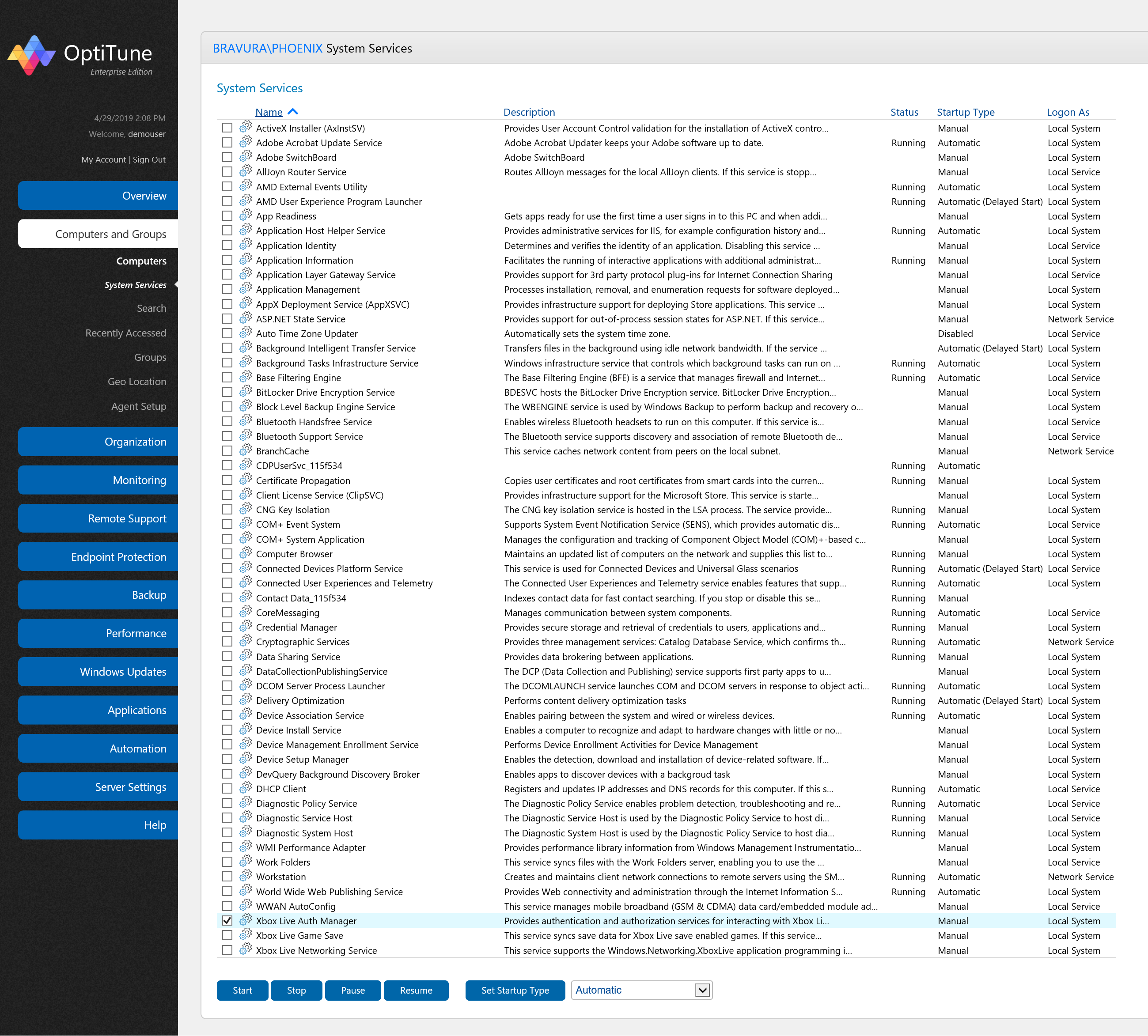Click gear icon beside Xbox Live Networking Service
This screenshot has width=1148, height=1036.
246,949
